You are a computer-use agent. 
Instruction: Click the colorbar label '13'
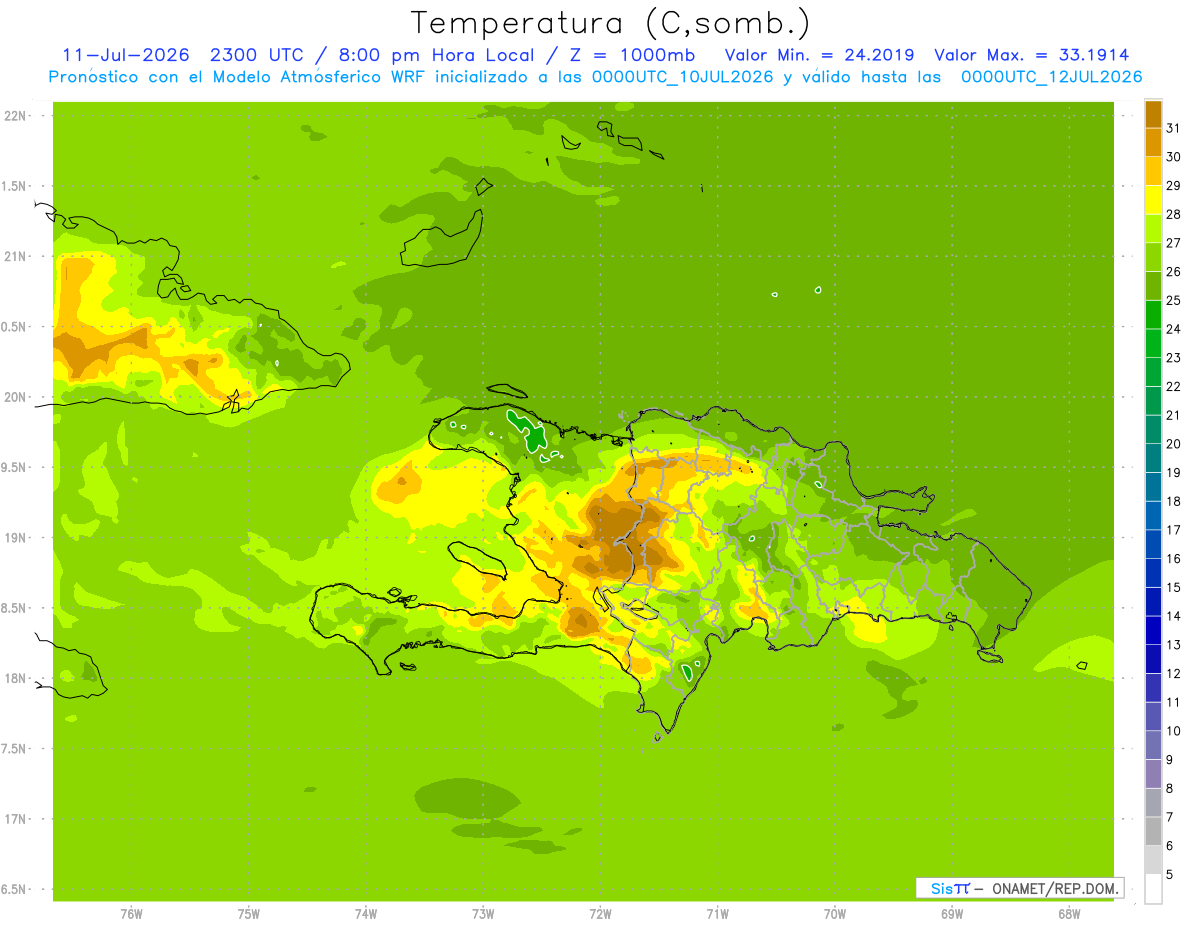pyautogui.click(x=1174, y=645)
